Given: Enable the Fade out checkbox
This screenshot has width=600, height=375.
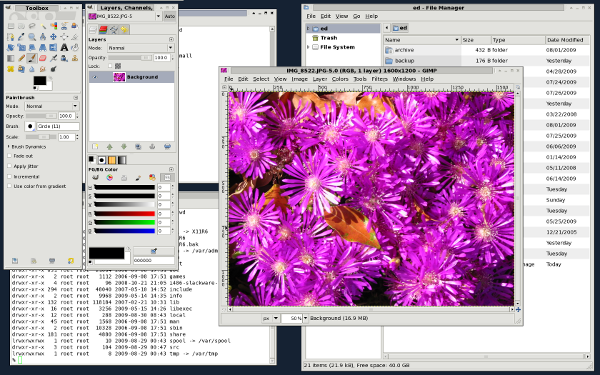Looking at the screenshot, I should [x=10, y=156].
